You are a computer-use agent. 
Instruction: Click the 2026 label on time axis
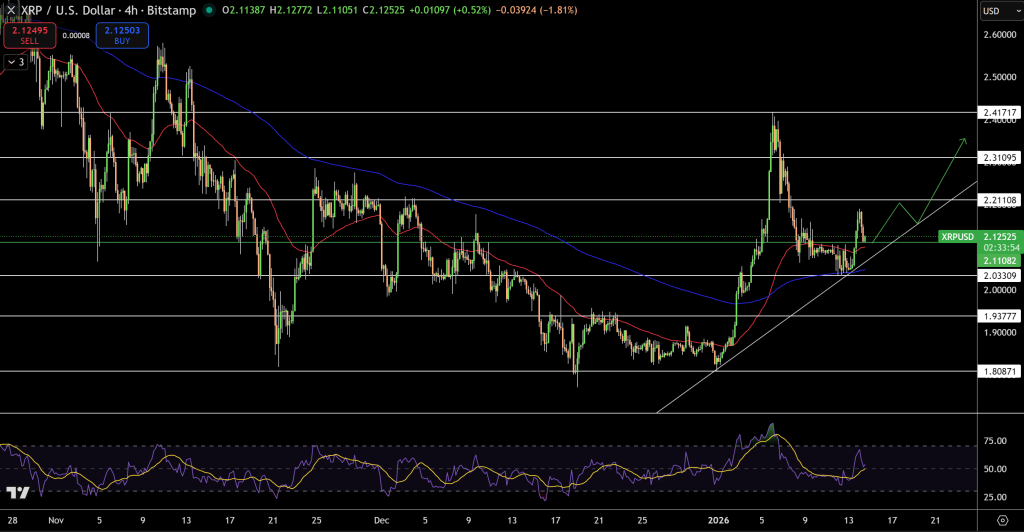718,520
